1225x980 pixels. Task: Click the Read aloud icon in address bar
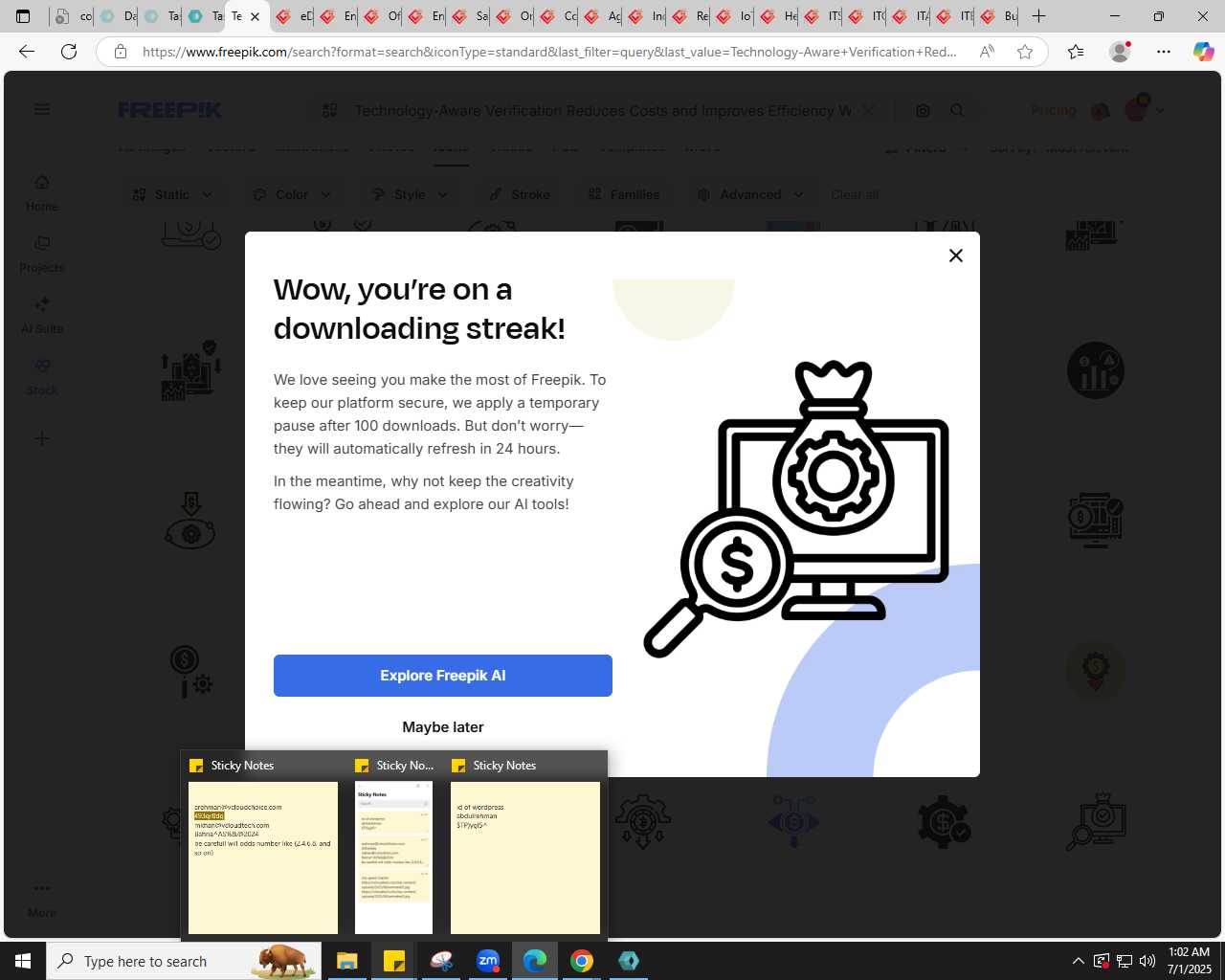pyautogui.click(x=987, y=52)
